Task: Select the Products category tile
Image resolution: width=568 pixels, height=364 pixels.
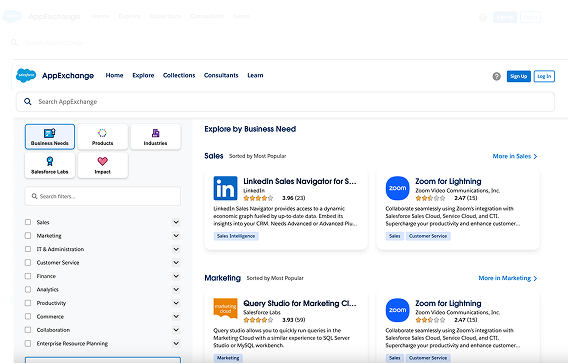Action: pyautogui.click(x=103, y=137)
